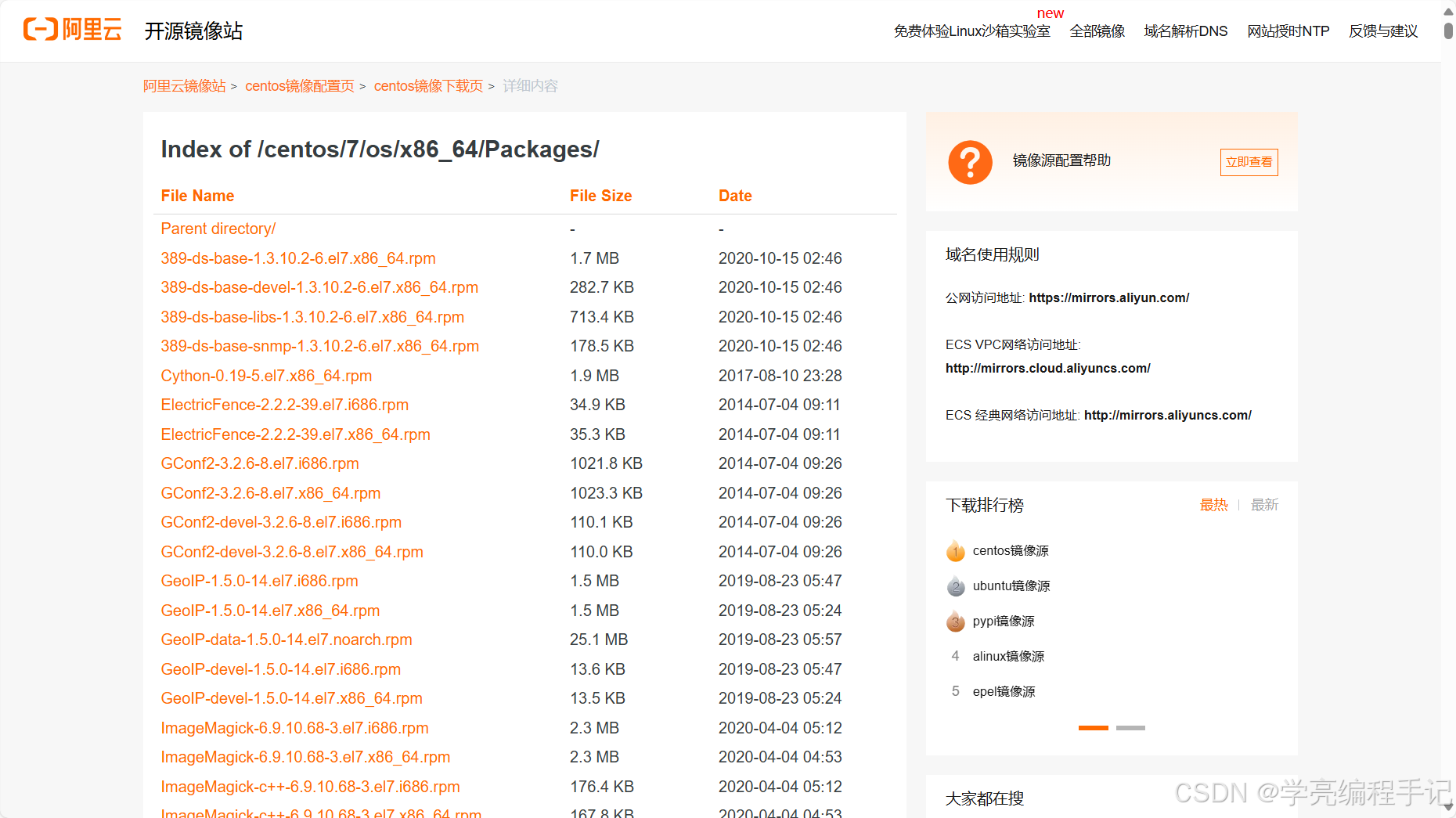The width and height of the screenshot is (1456, 818).
Task: Open alinux镜像源 in download ranking
Action: (x=1008, y=657)
